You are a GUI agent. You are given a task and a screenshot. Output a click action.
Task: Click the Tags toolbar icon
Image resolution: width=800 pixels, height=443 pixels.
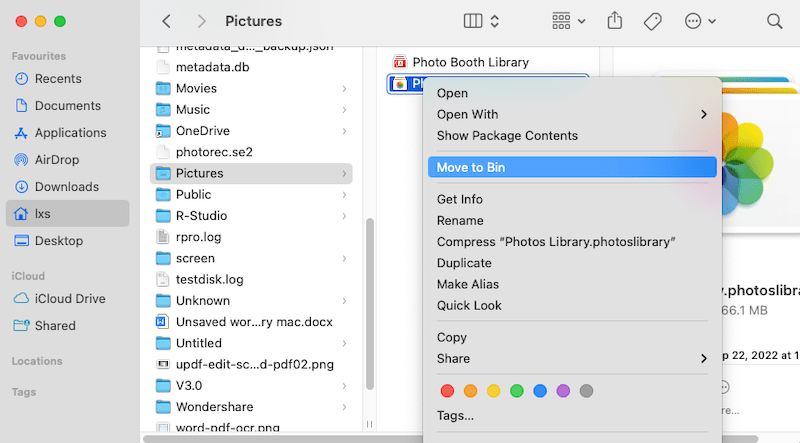652,21
